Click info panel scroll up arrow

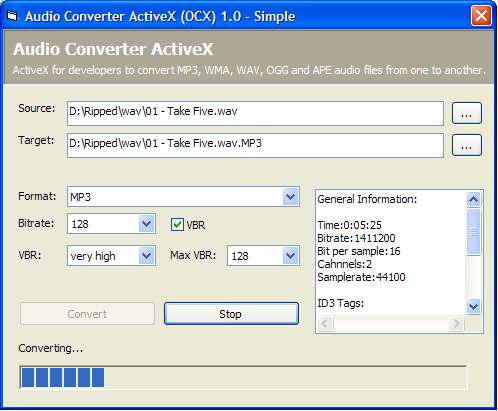pos(473,200)
